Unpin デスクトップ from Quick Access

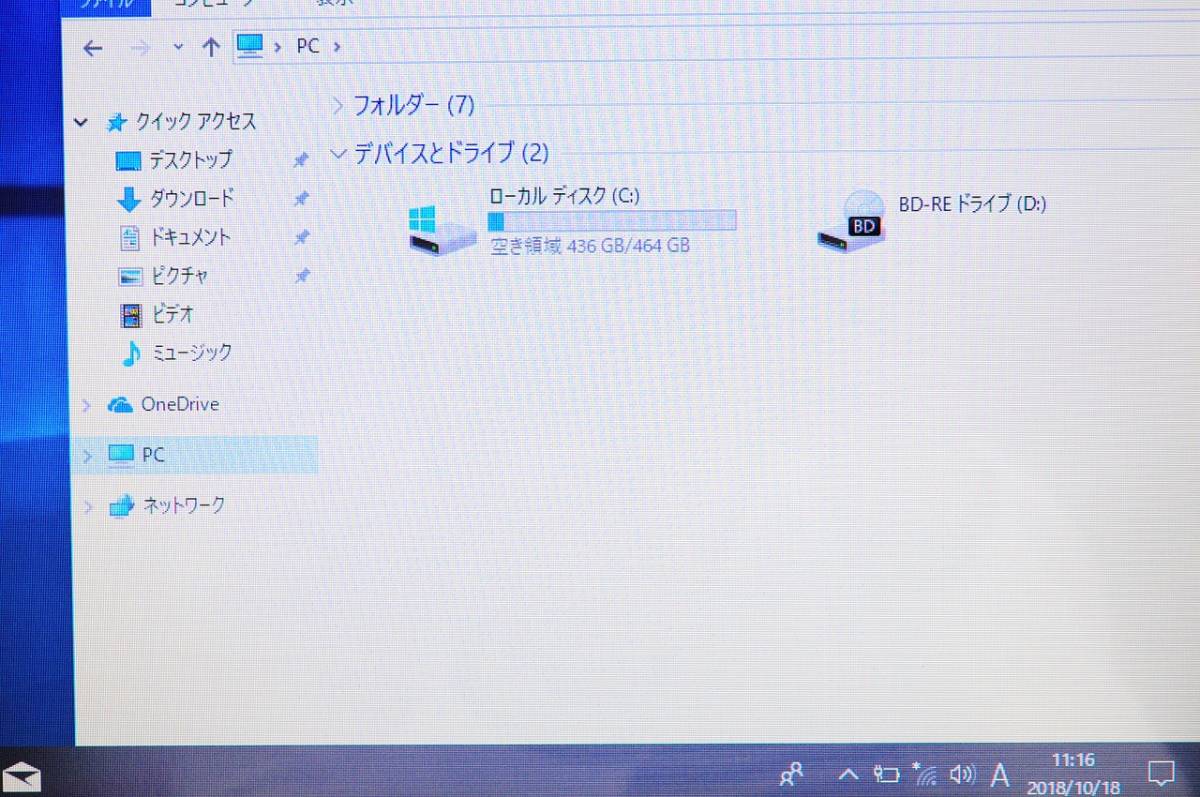(301, 159)
